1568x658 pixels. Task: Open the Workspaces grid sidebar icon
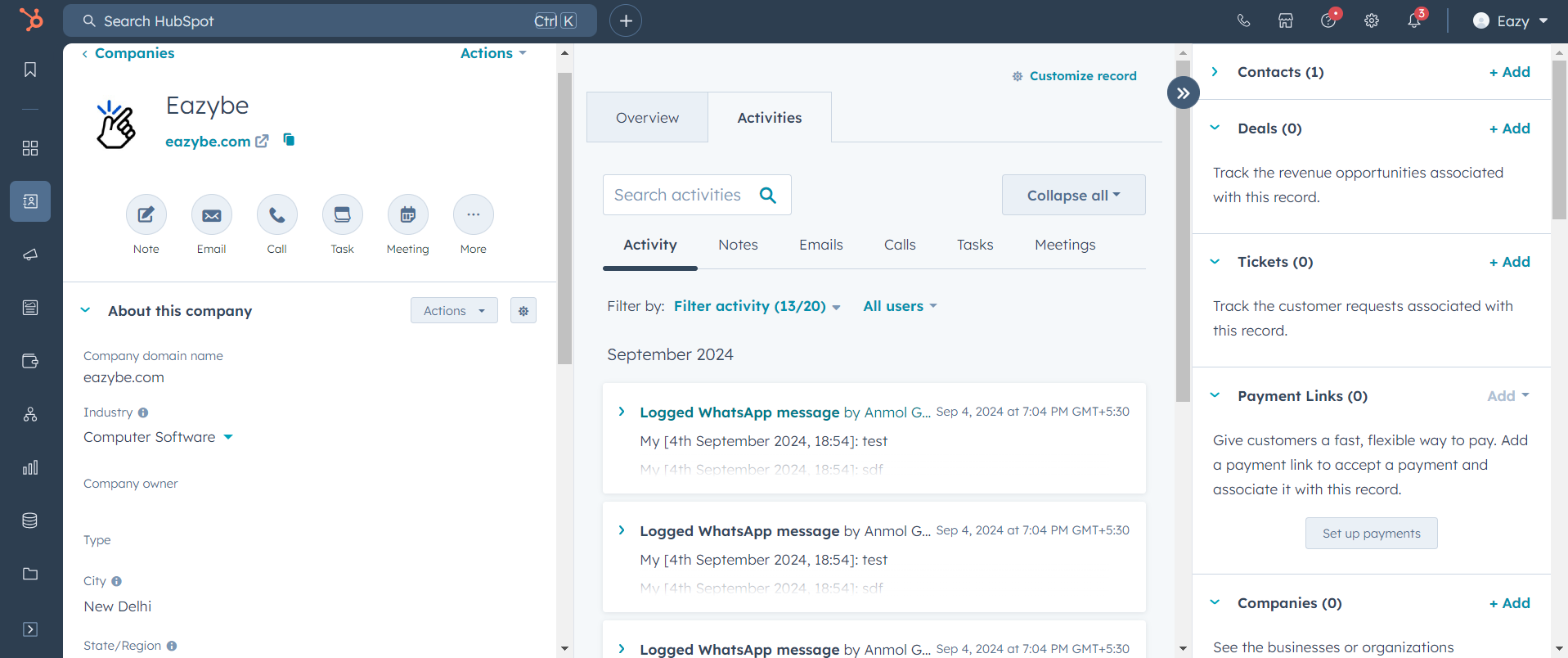click(x=30, y=148)
